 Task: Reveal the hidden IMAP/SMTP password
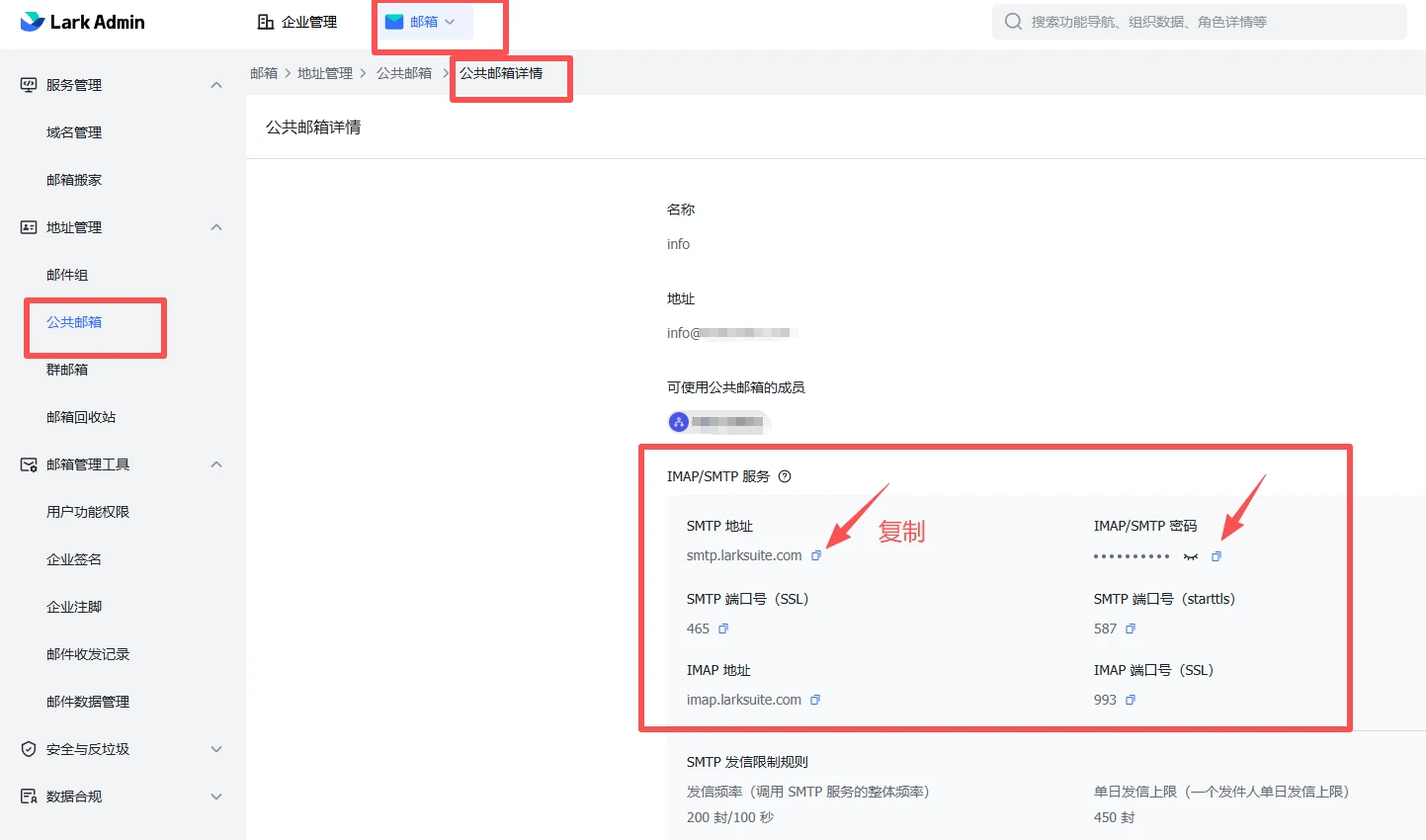click(x=1192, y=556)
